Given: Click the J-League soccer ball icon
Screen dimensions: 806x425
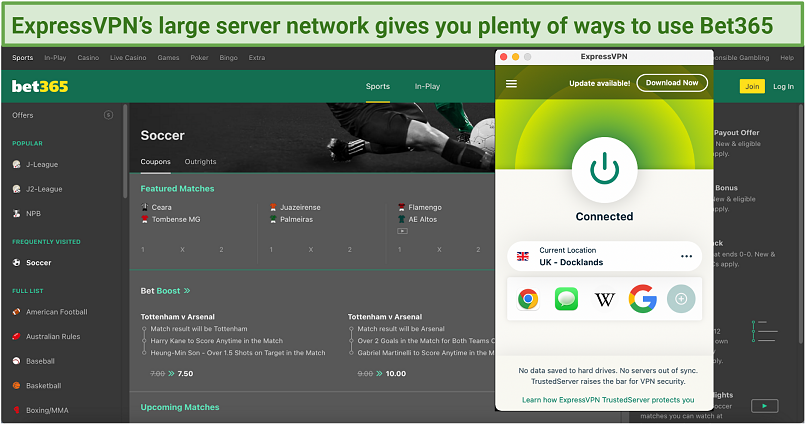Looking at the screenshot, I should pyautogui.click(x=16, y=164).
